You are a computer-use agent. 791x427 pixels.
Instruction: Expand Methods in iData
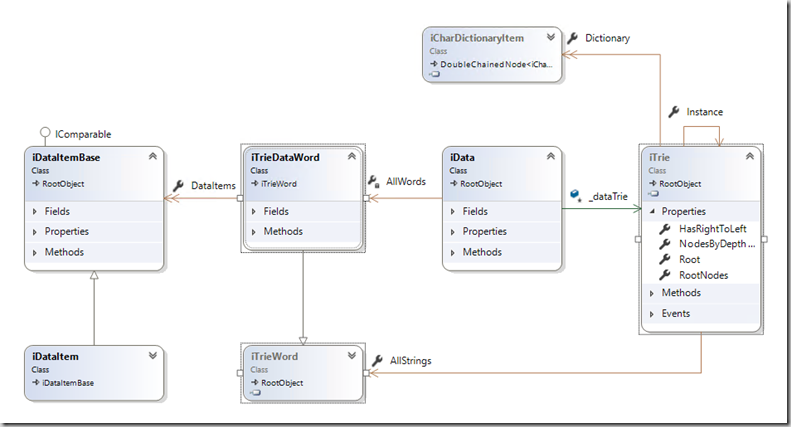point(453,252)
